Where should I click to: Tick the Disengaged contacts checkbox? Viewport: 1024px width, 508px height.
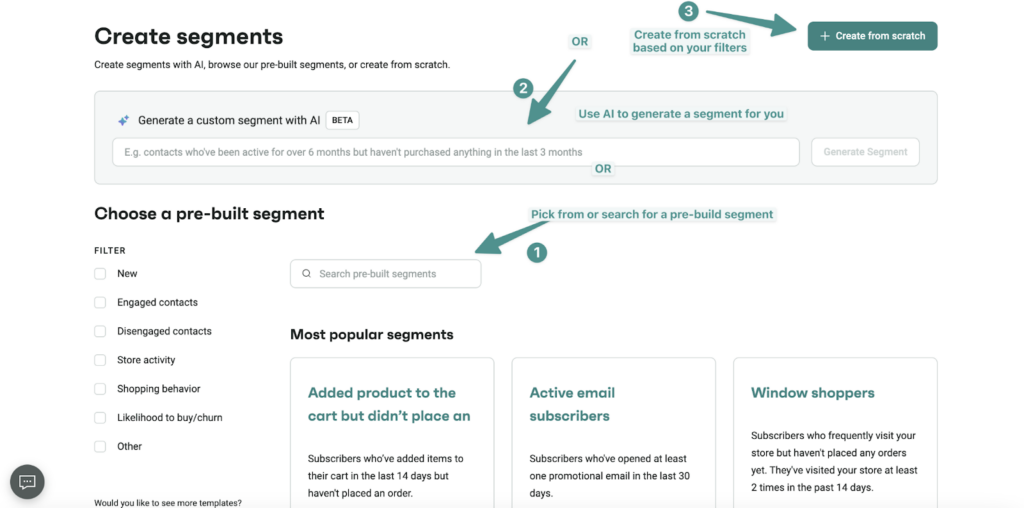(x=100, y=332)
